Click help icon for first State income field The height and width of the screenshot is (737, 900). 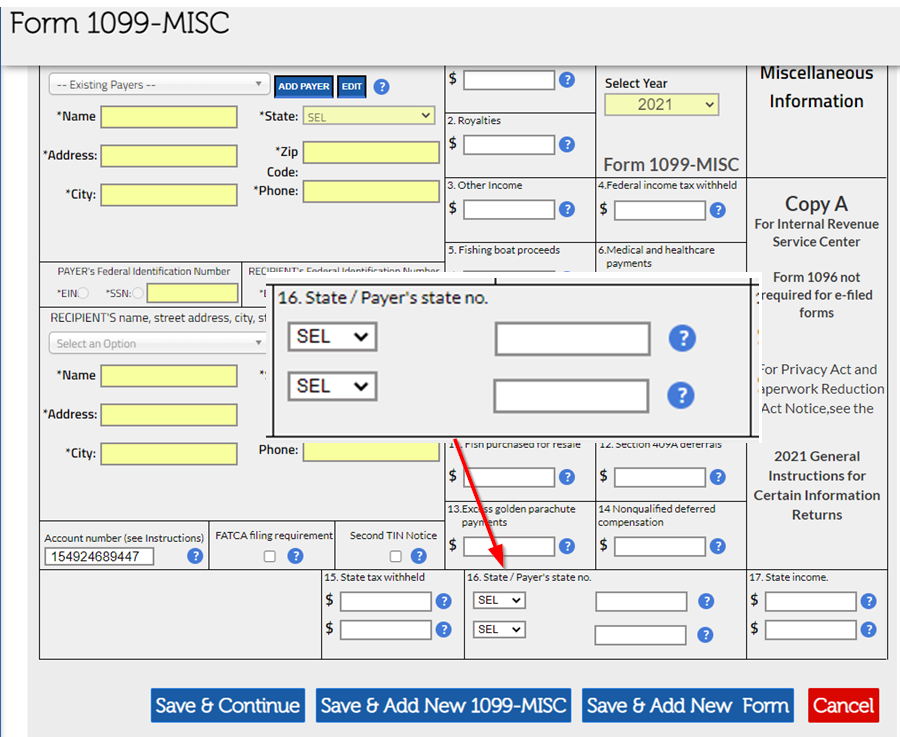coord(868,602)
